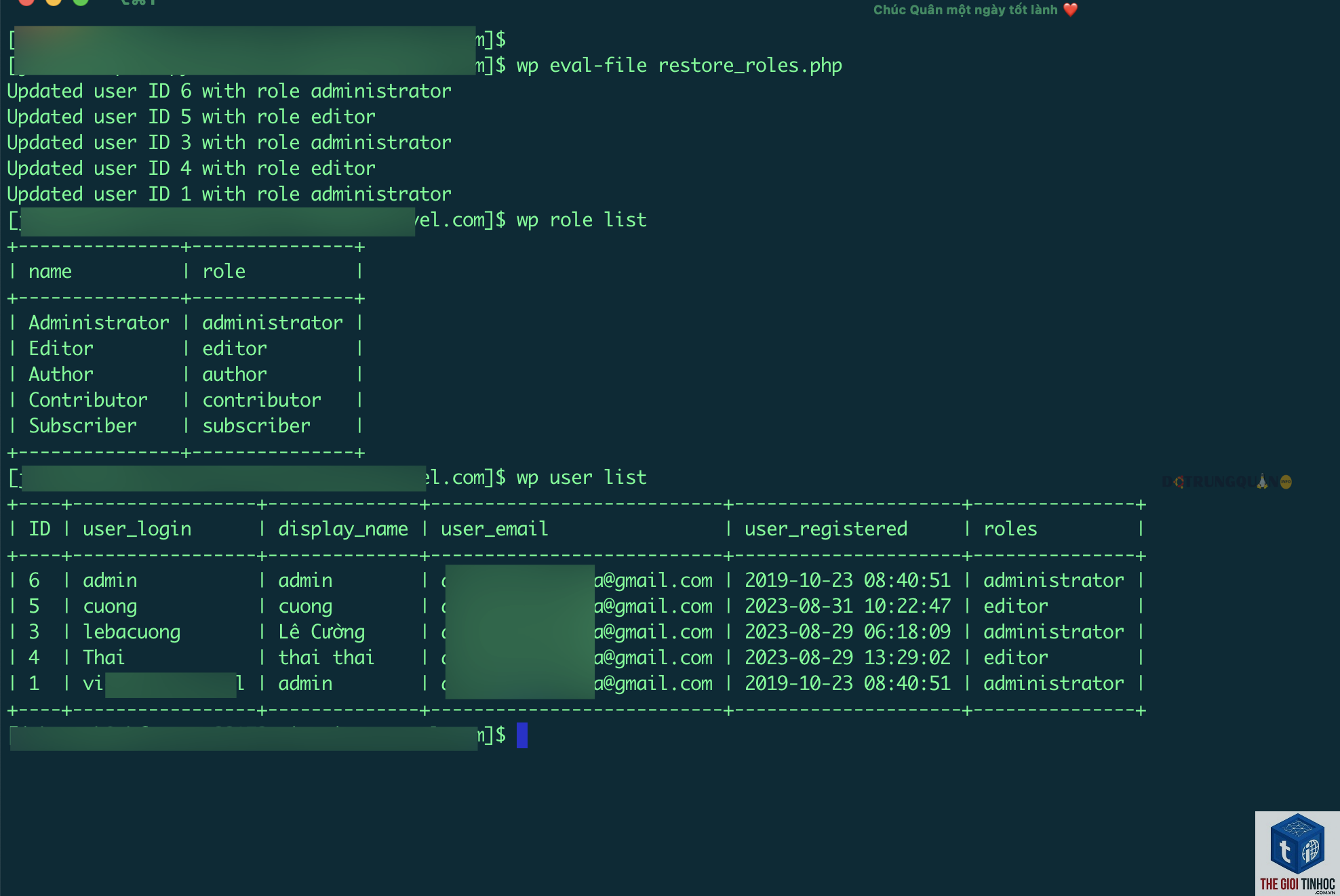Click the green maximize window button
The image size is (1340, 896).
point(81,2)
